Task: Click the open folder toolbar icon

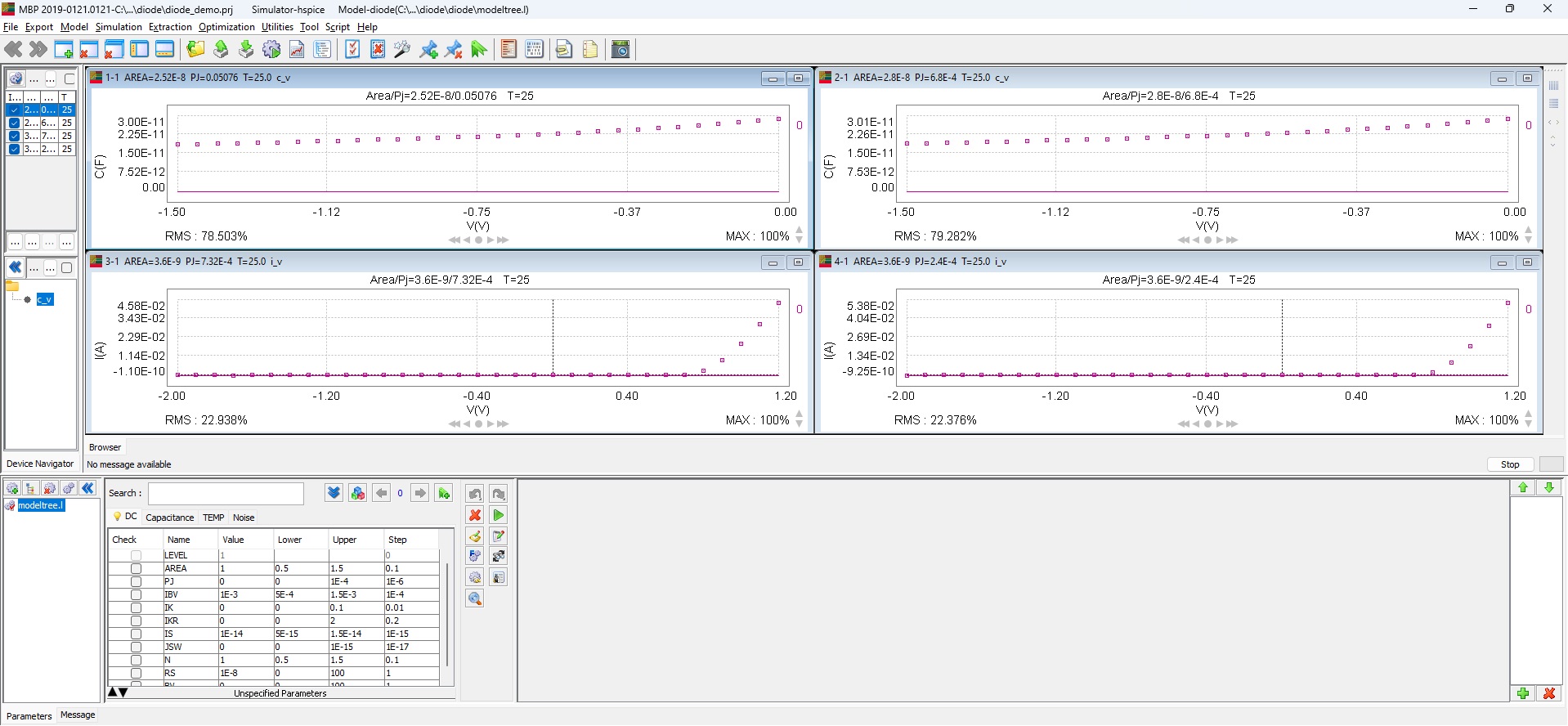Action: pos(195,50)
